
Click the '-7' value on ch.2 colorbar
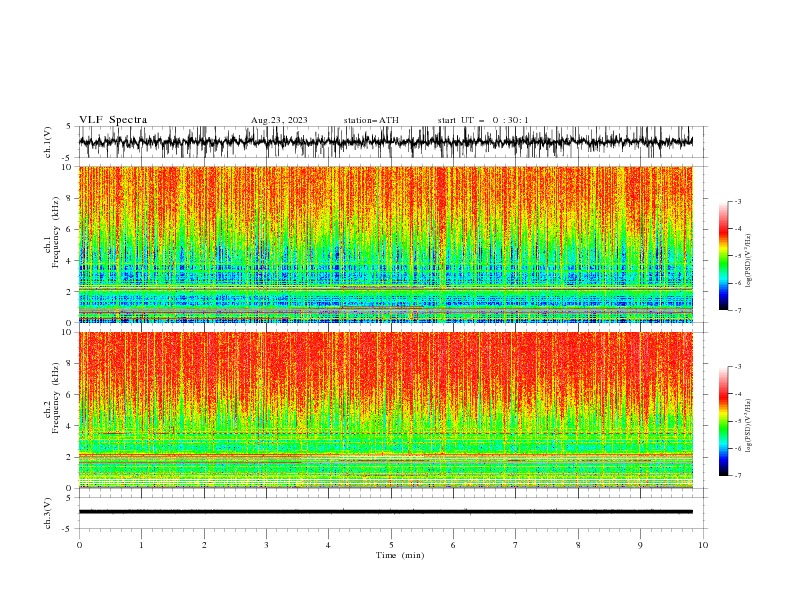737,476
